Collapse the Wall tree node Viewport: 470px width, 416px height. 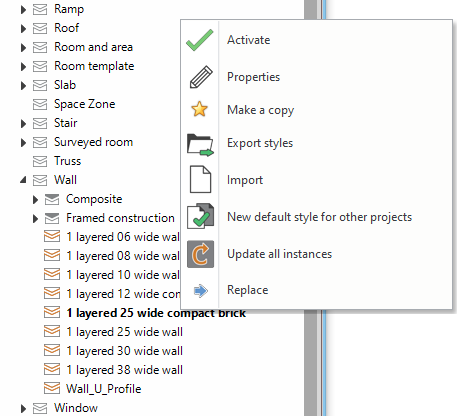[x=23, y=180]
